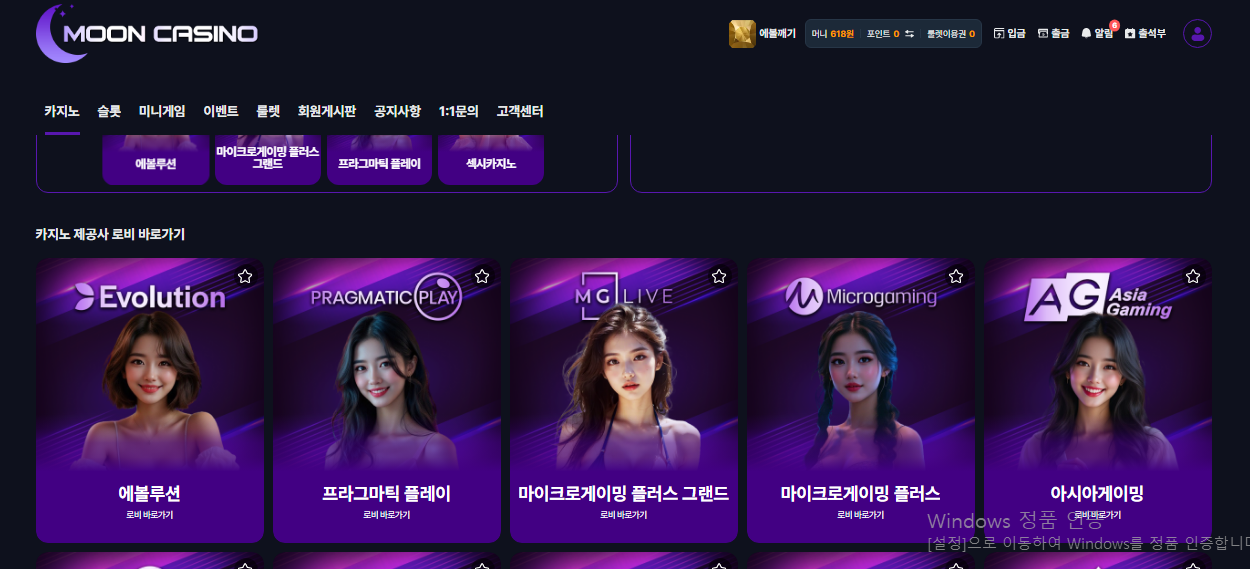Open 회원게시판 menu item
This screenshot has width=1250, height=569.
pos(327,111)
